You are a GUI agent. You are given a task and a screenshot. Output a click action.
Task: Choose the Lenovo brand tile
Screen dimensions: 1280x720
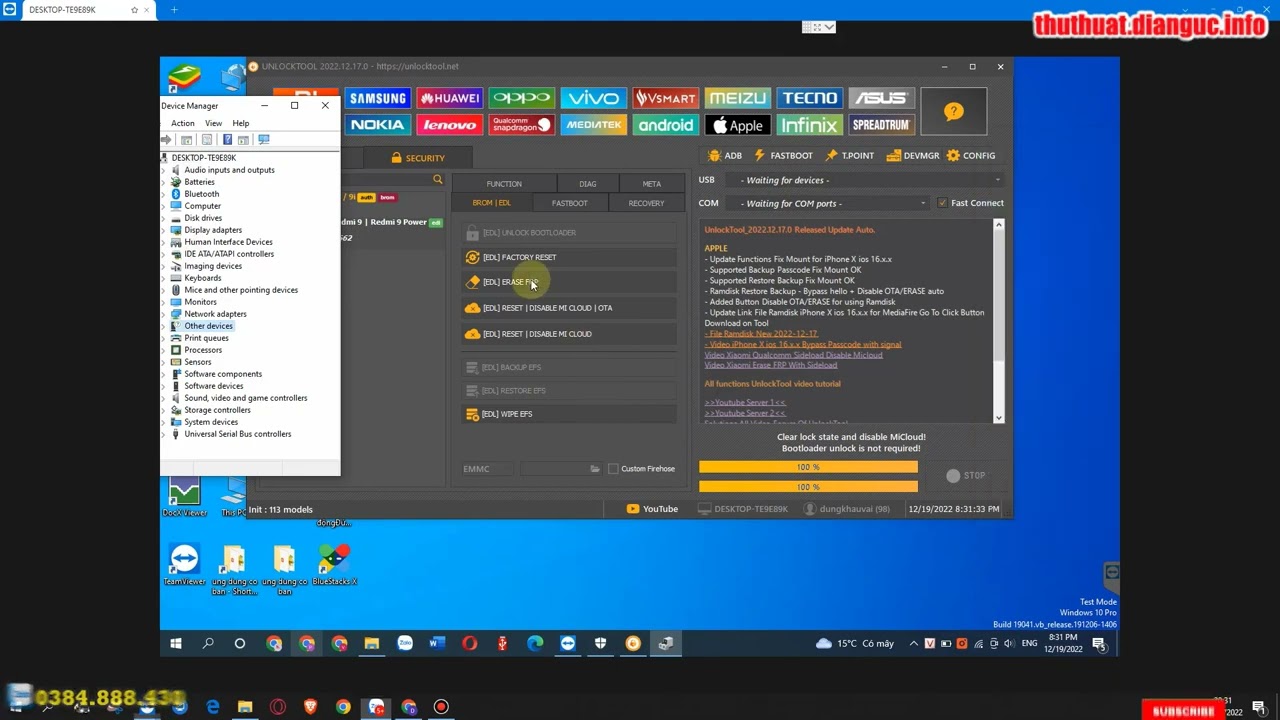[449, 125]
